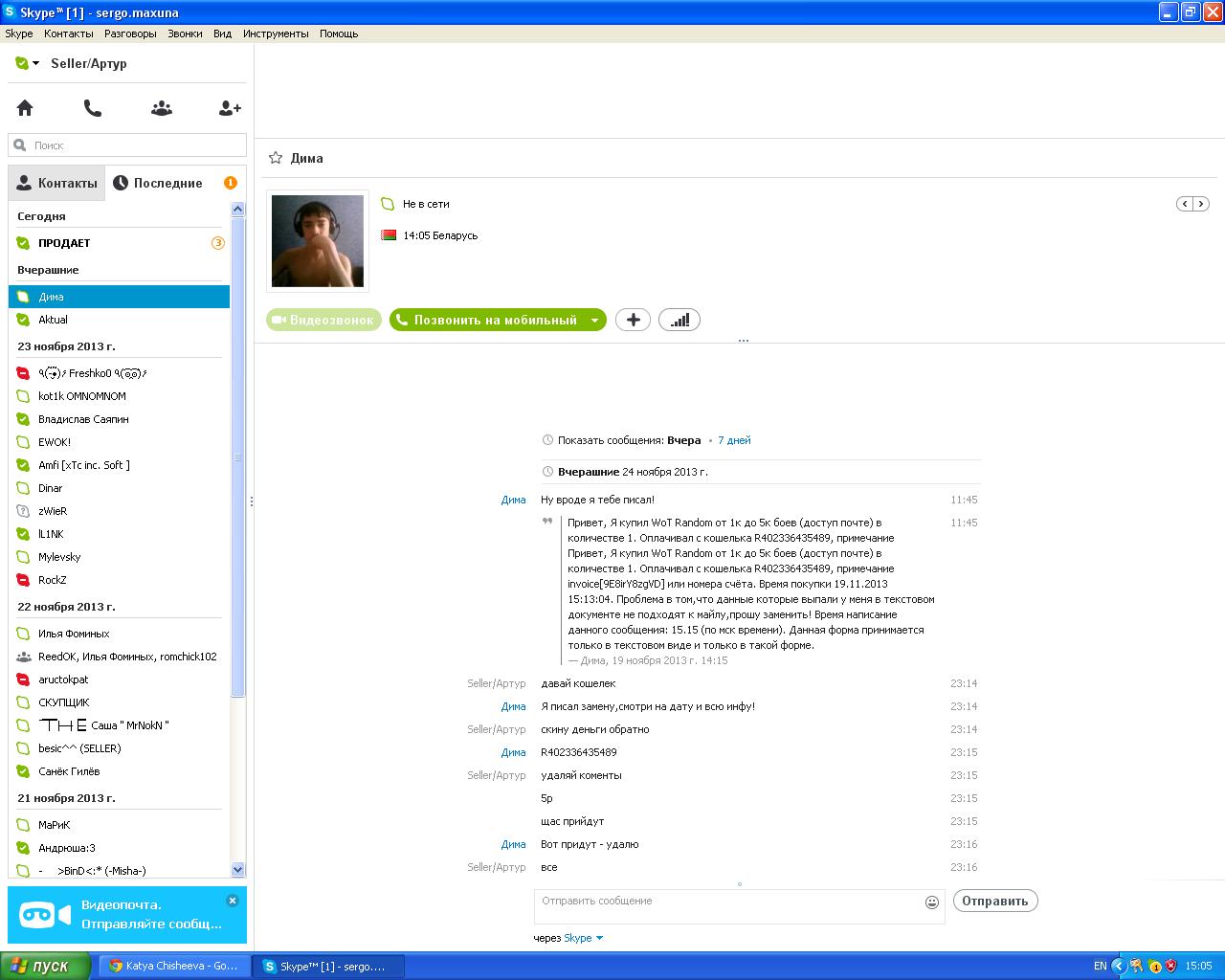Image resolution: width=1225 pixels, height=980 pixels.
Task: Open chat with Илья Фоминых
Action: (120, 634)
